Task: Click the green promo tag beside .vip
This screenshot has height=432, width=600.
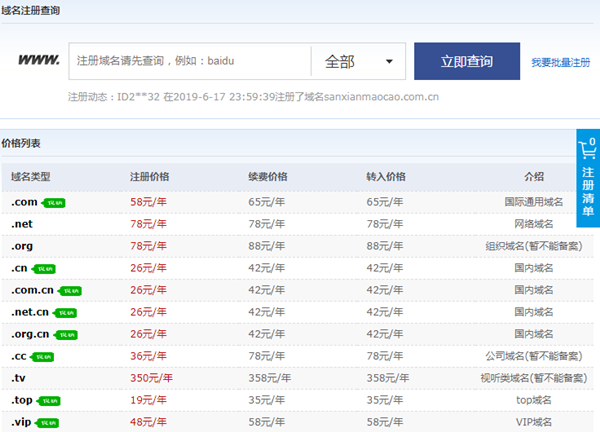Action: tap(47, 423)
